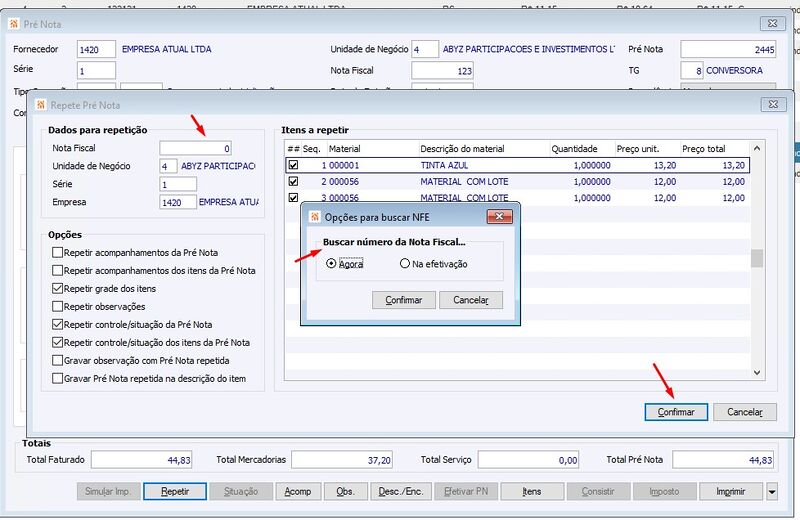Click the Total Mercadorias field
Viewport: 800px width, 520px height.
(342, 460)
